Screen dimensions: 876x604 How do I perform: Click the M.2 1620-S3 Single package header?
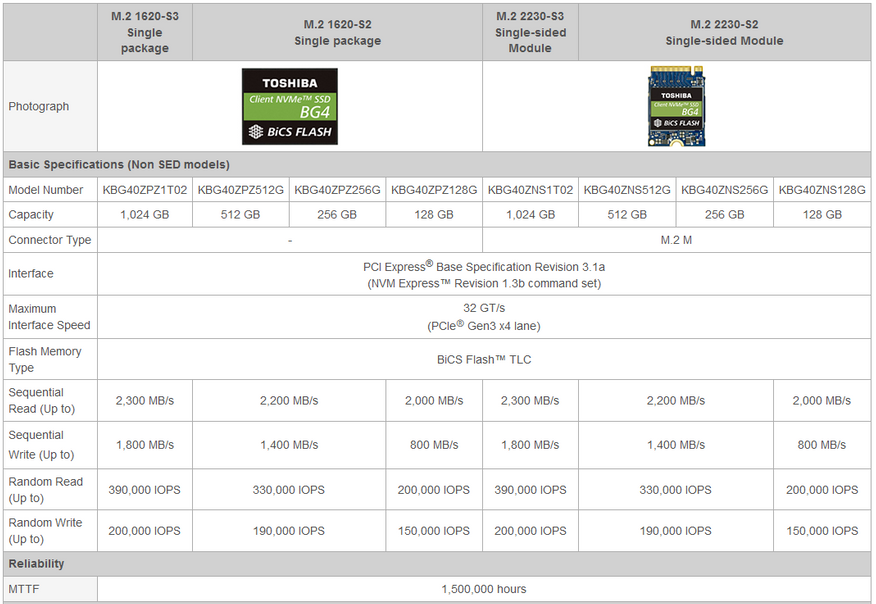click(145, 32)
